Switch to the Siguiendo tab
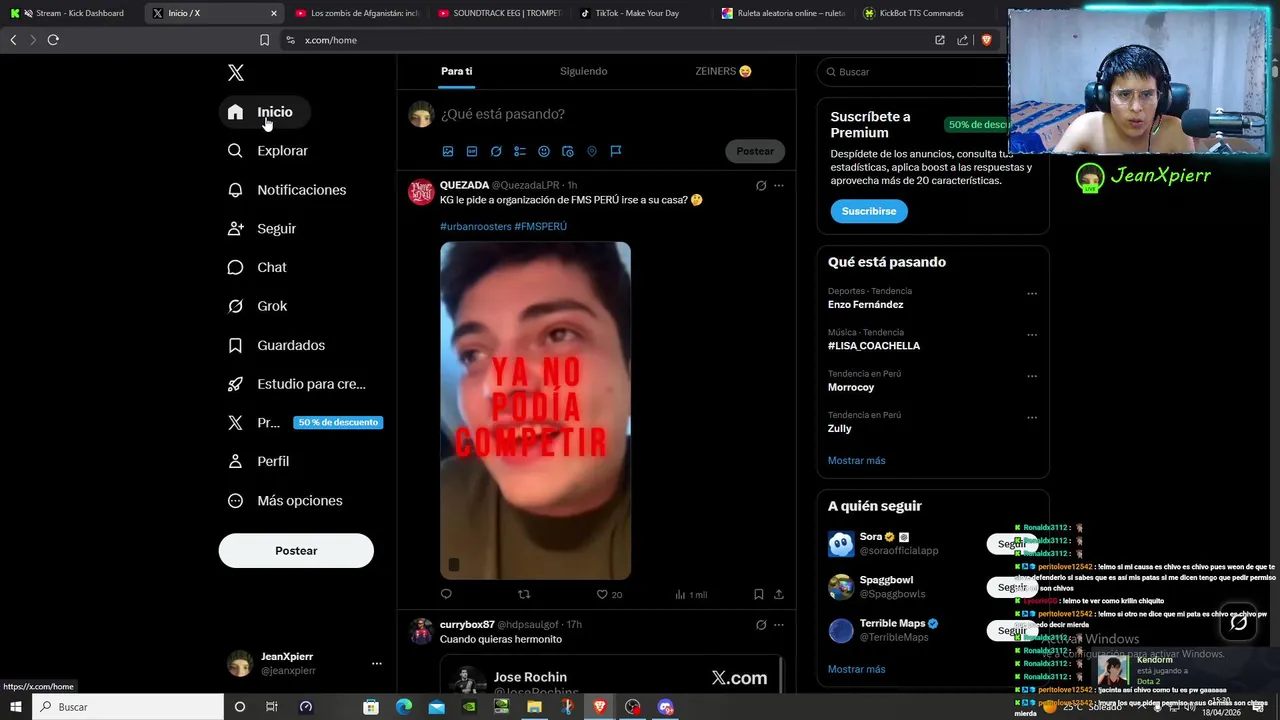This screenshot has height=720, width=1280. pos(583,71)
